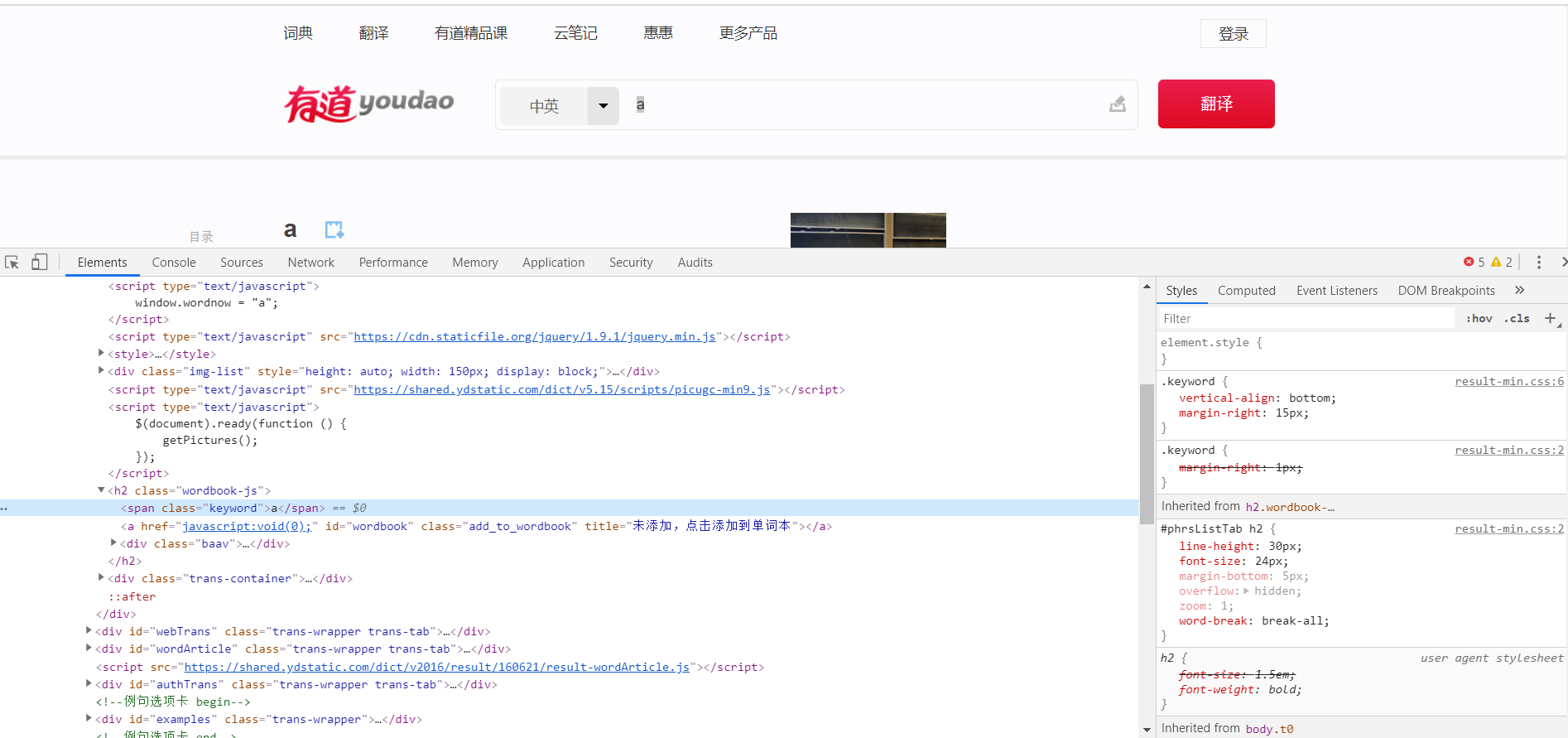Expand the div id wordArticle node
Viewport: 1568px width, 738px height.
[89, 648]
